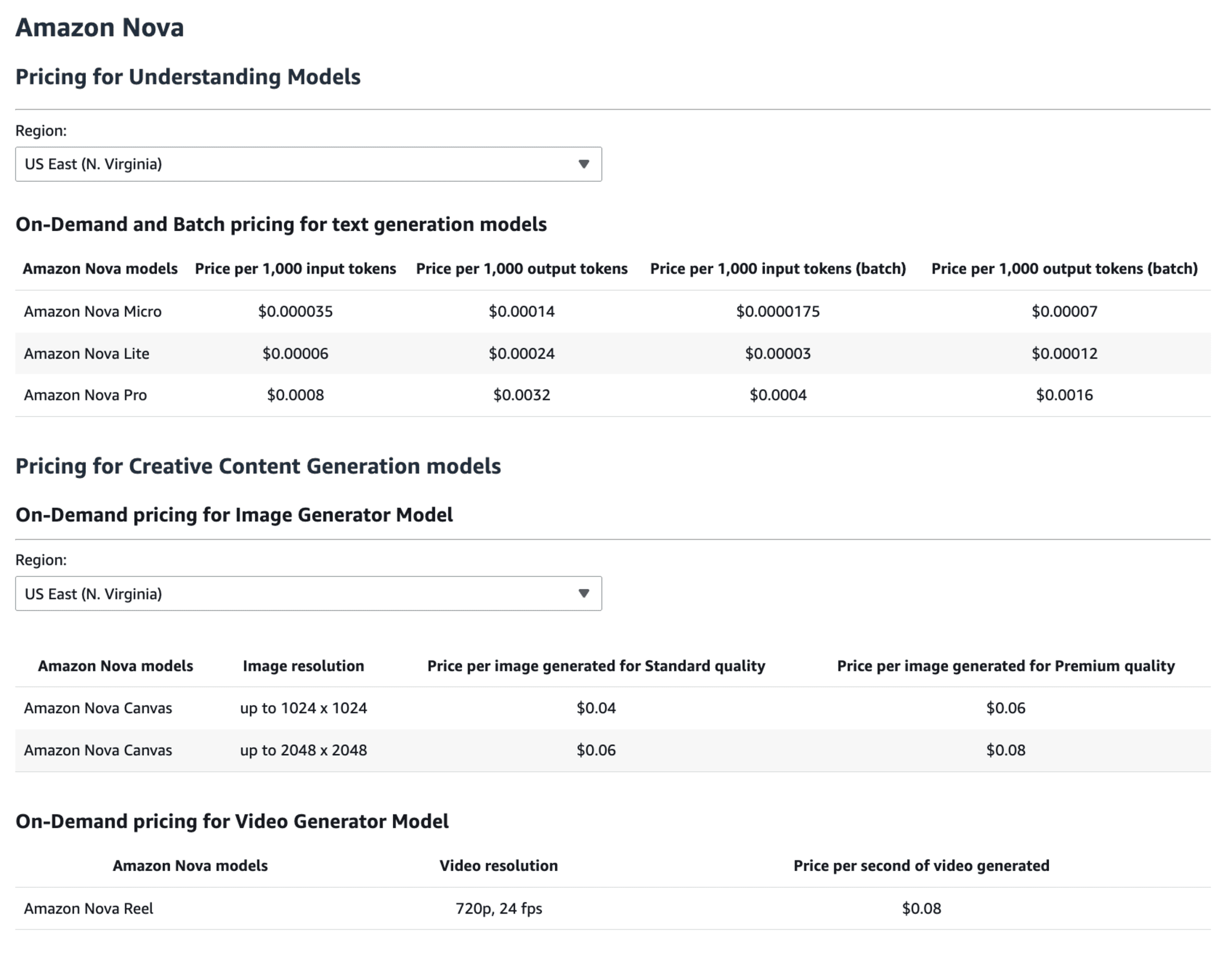This screenshot has height=953, width=1232.
Task: Select the $0.08 per second Reel price
Action: click(x=922, y=908)
